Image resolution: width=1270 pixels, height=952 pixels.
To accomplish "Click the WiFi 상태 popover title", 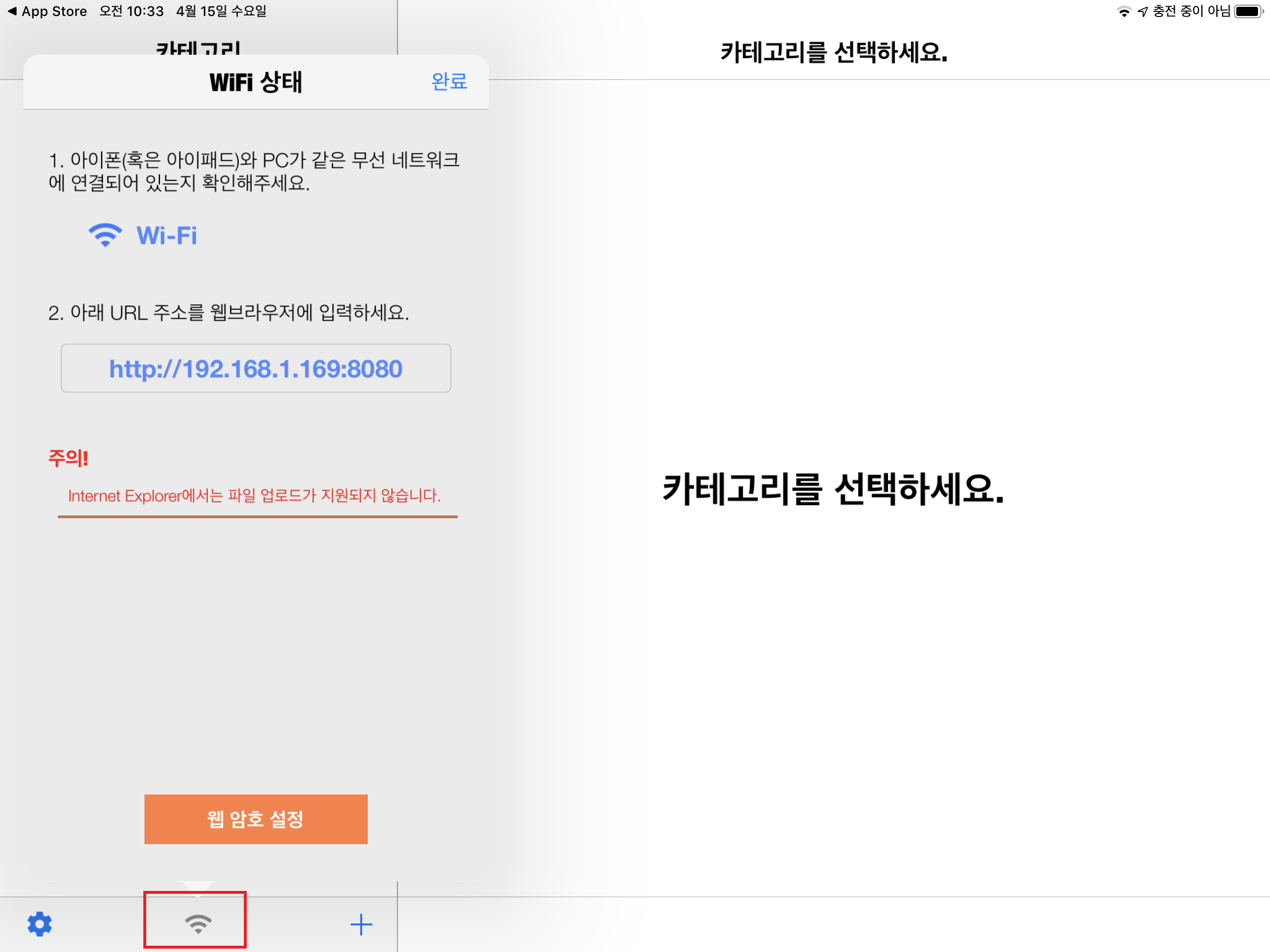I will 255,82.
